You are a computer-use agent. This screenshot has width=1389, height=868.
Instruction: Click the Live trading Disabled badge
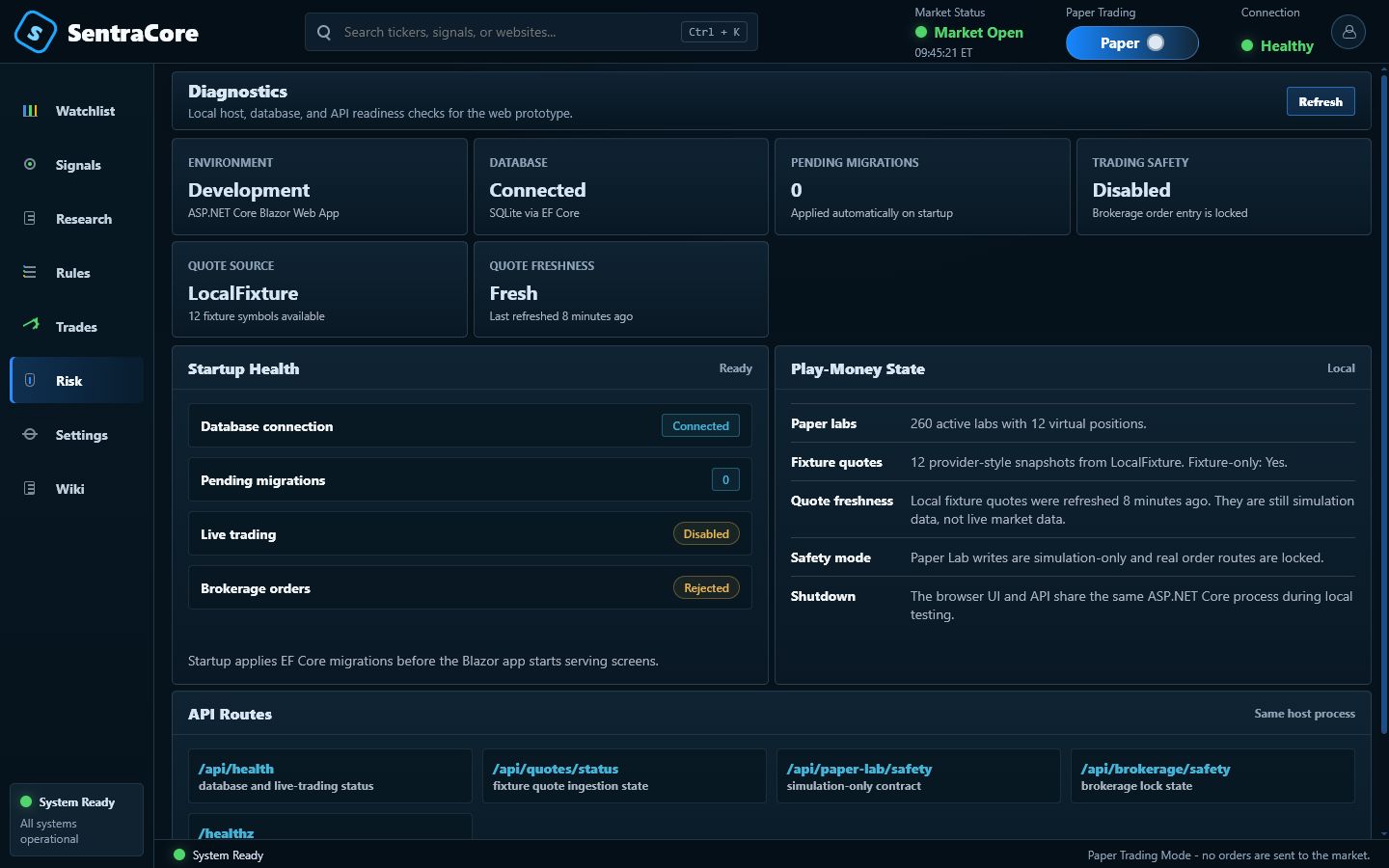click(x=706, y=533)
